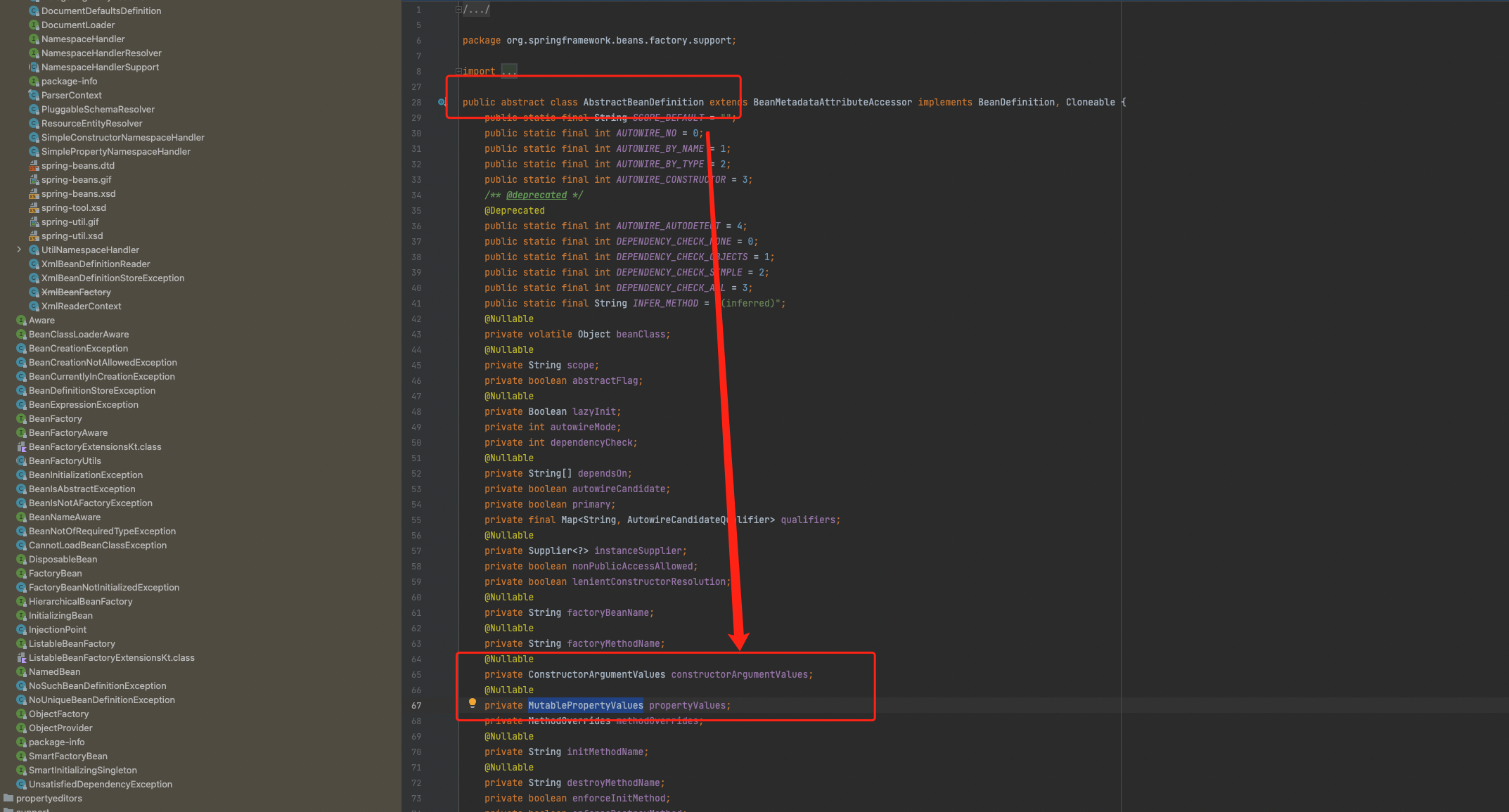This screenshot has width=1509, height=812.
Task: Select InjectionPoint class icon
Action: (21, 629)
